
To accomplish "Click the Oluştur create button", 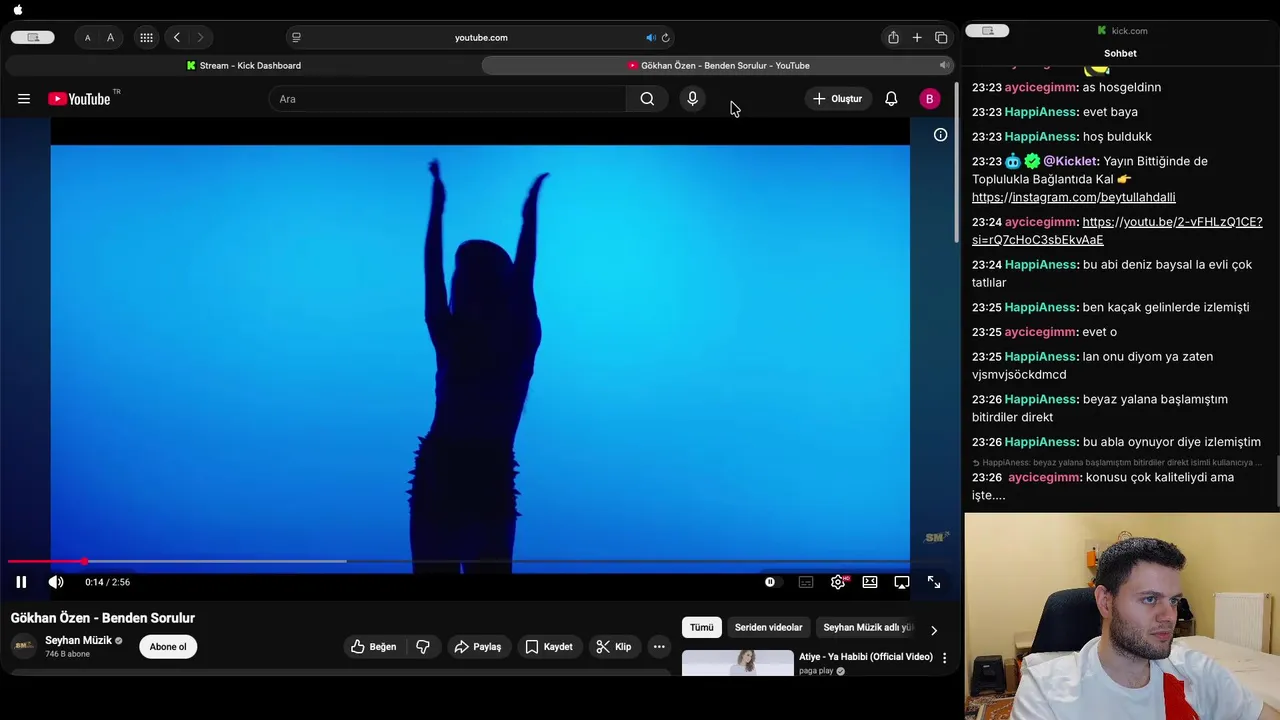I will (x=837, y=99).
